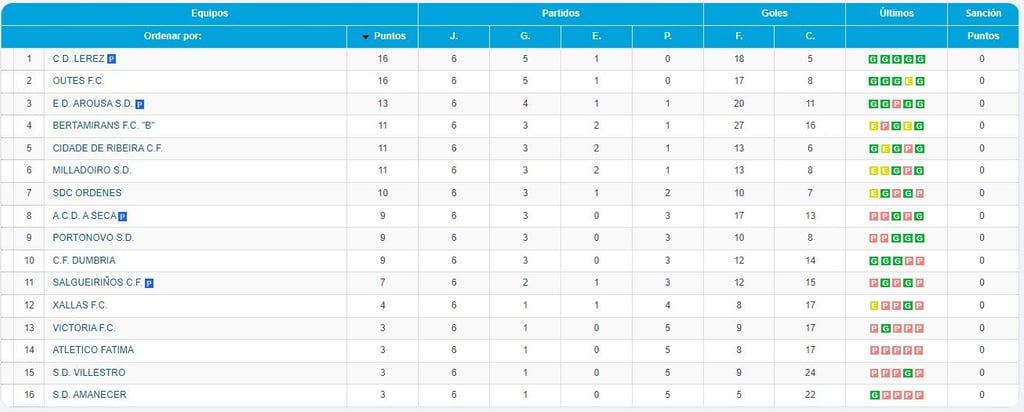This screenshot has height=412, width=1024.
Task: Sort by goals against C. column header
Action: click(x=810, y=37)
